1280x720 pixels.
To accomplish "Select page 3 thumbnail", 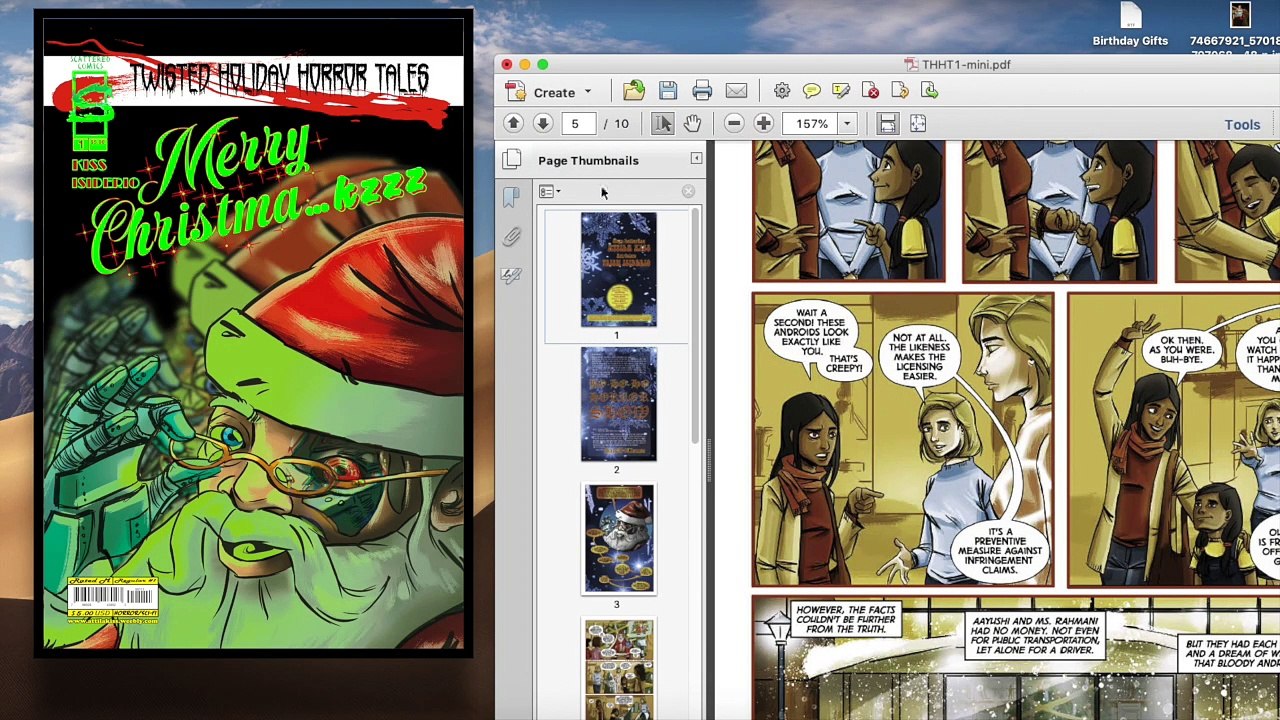I will coord(619,539).
